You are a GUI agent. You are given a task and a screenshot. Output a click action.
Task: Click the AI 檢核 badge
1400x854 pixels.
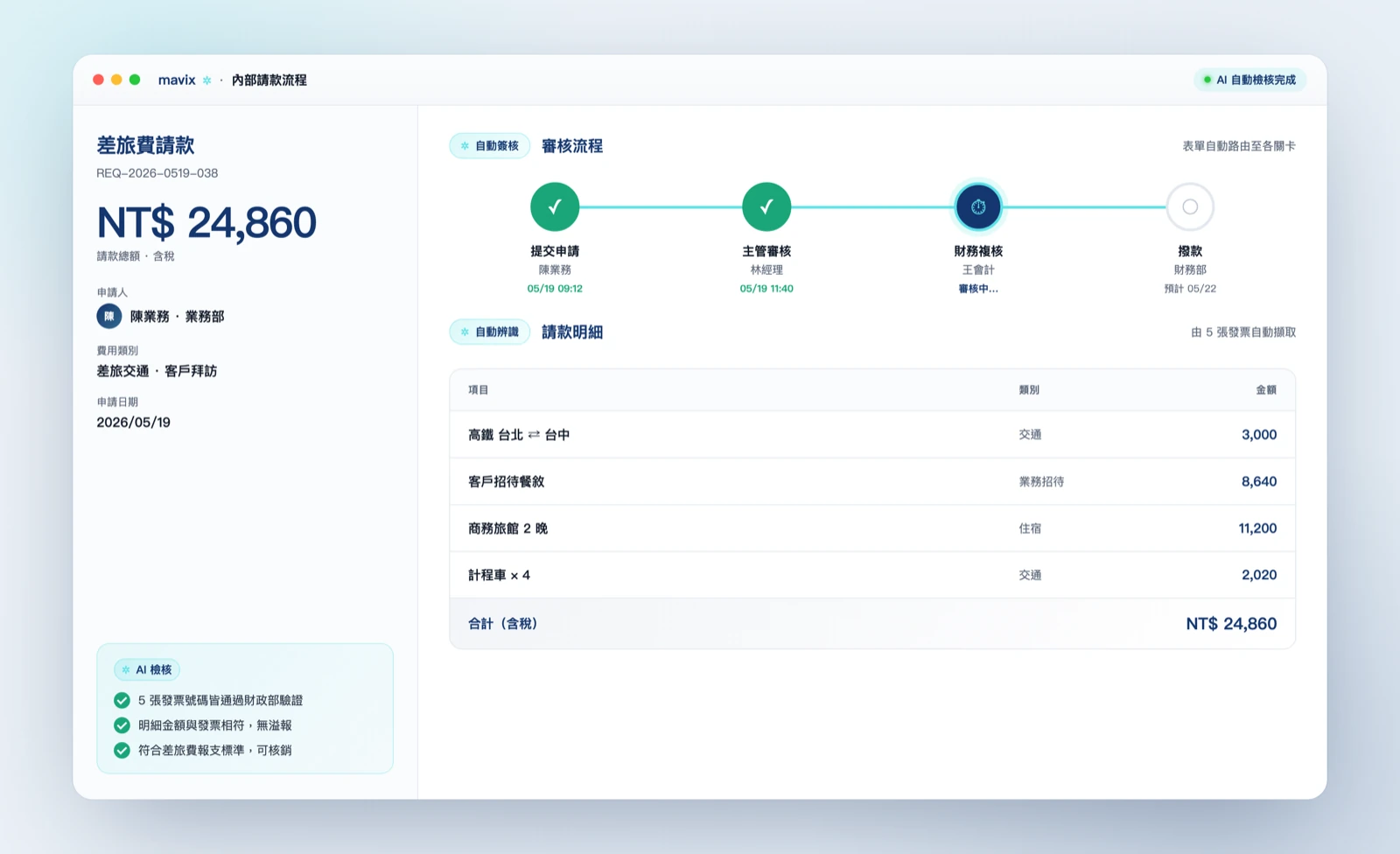[147, 669]
